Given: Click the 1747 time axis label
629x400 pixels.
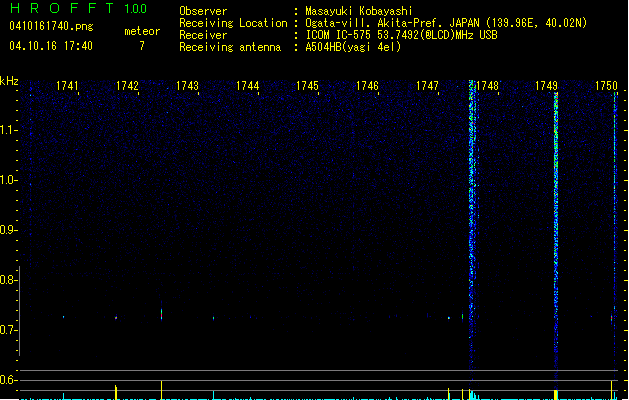Looking at the screenshot, I should coord(427,86).
